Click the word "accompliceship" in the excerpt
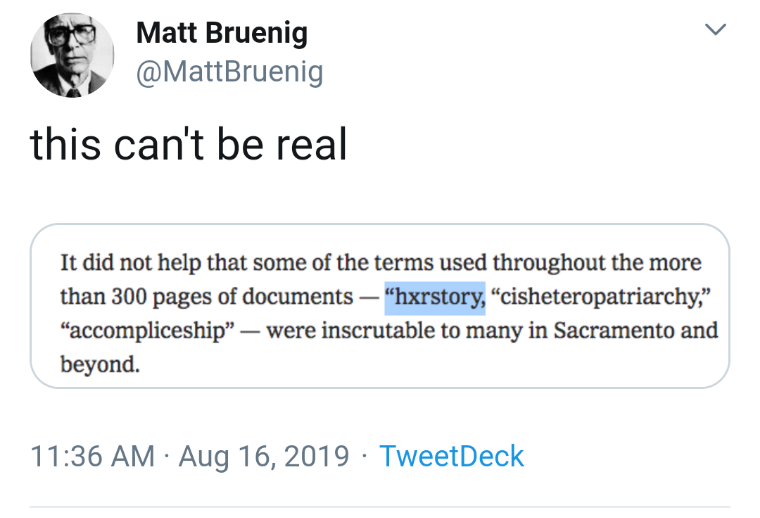Viewport: 760px width, 518px height. (150, 330)
